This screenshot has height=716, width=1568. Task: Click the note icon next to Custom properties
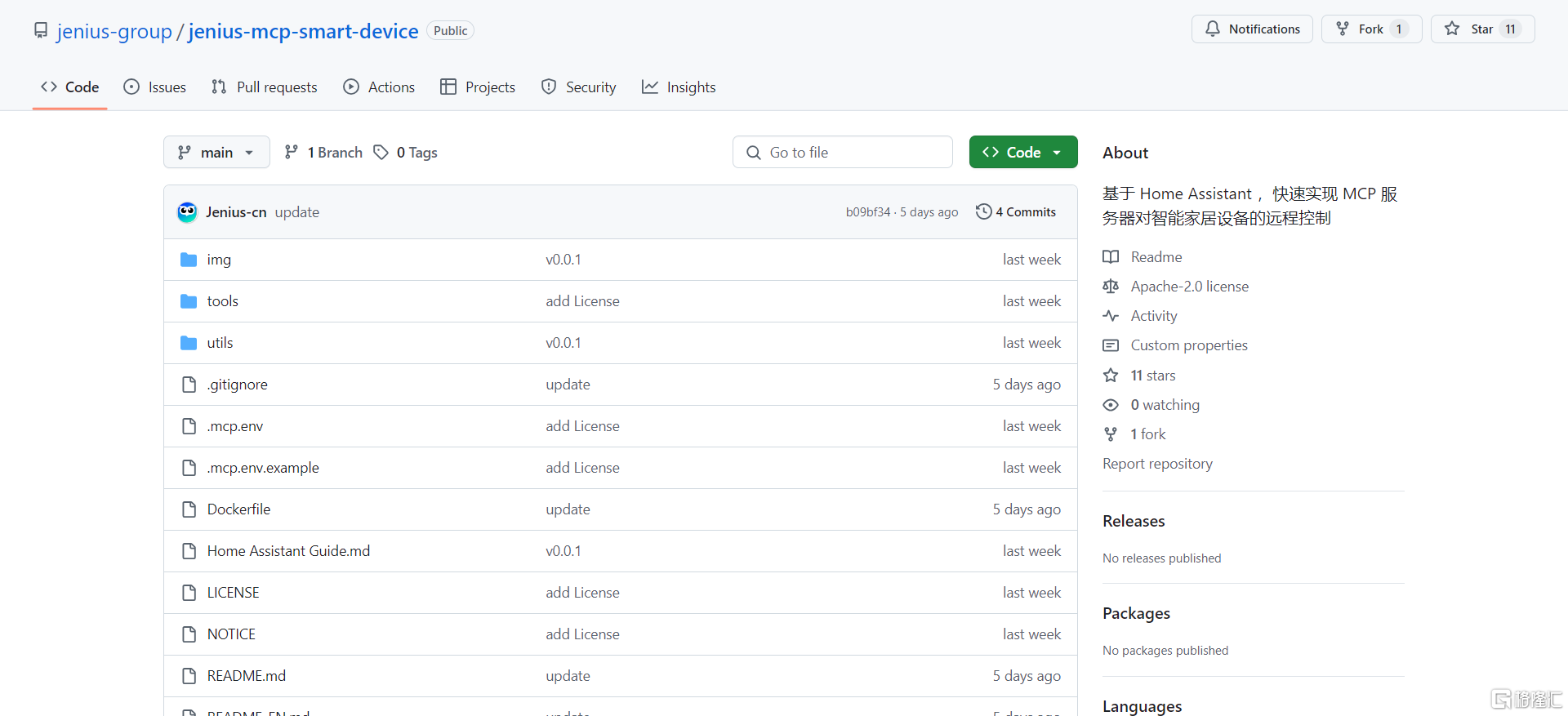point(1111,345)
